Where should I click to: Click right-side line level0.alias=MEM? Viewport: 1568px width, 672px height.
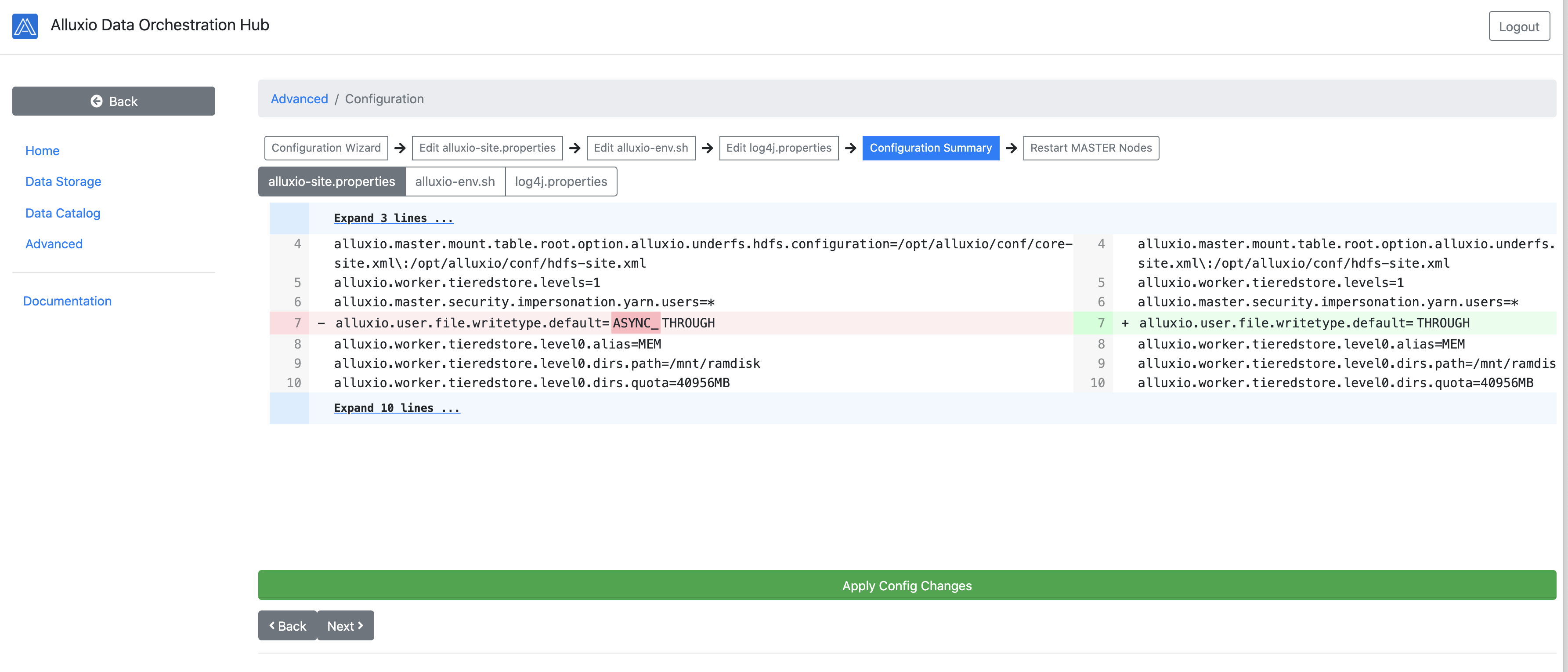[1301, 344]
